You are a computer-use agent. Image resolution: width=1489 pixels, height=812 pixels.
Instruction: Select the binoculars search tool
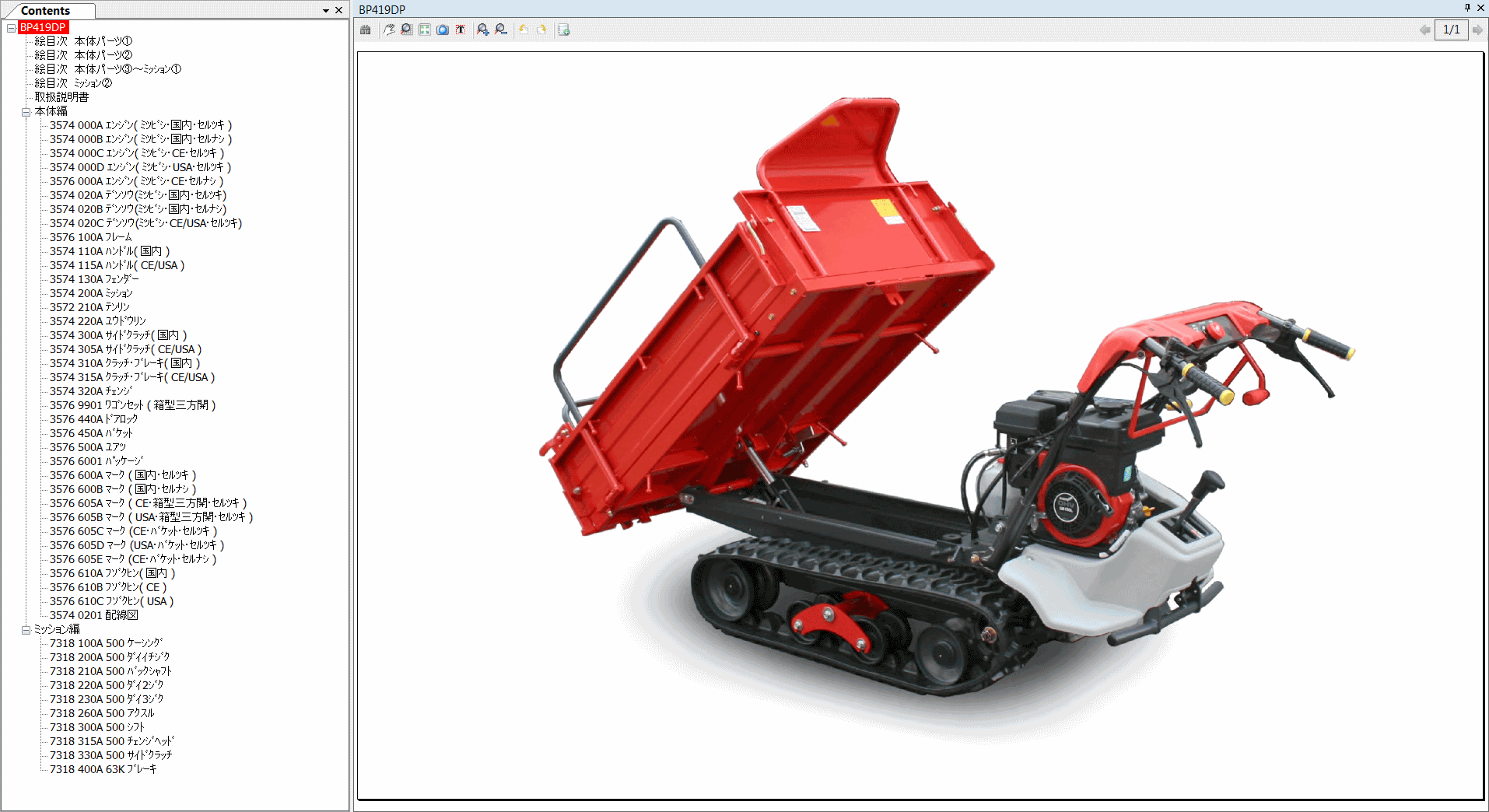coord(365,30)
